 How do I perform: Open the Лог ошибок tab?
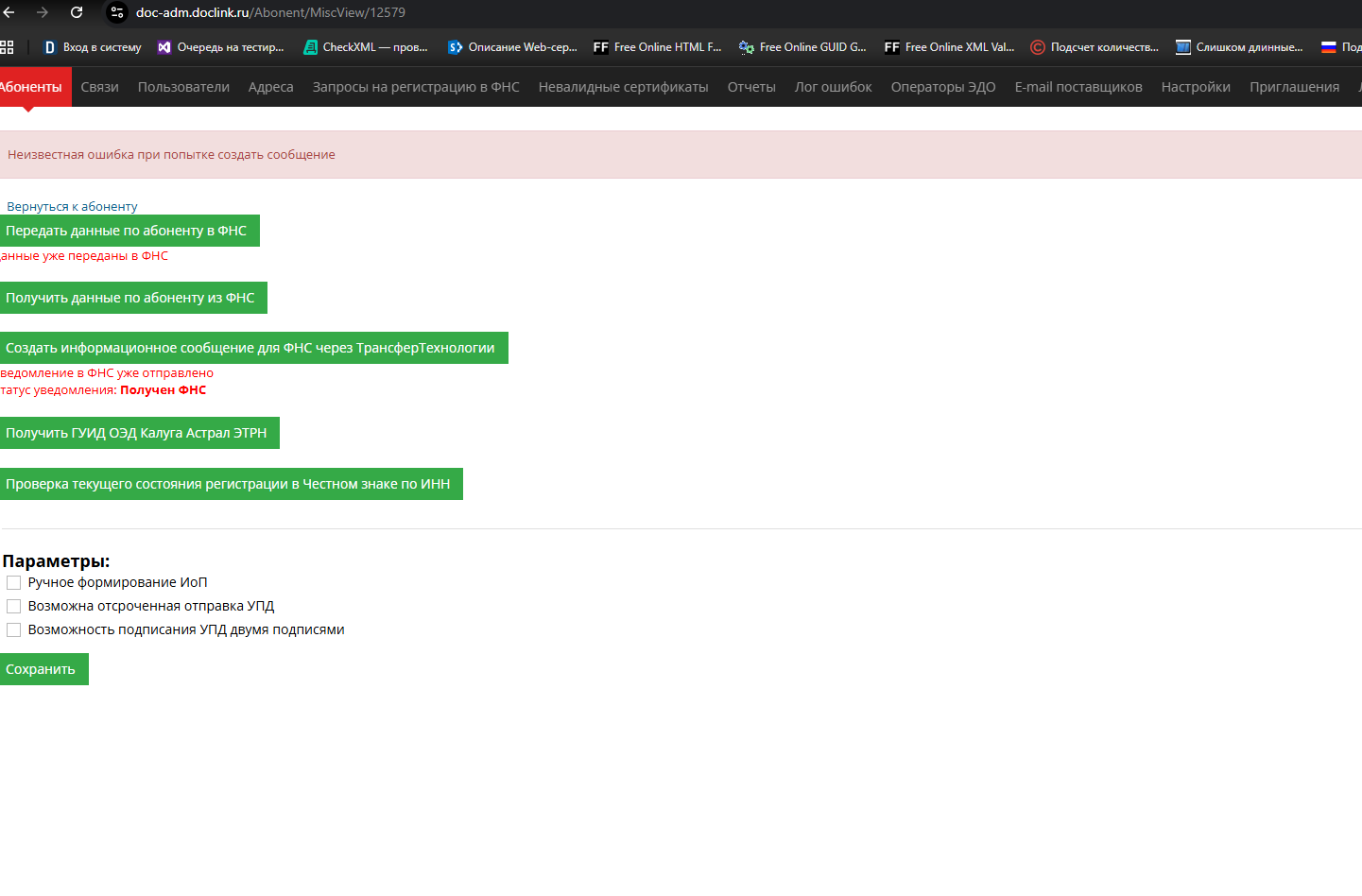833,87
